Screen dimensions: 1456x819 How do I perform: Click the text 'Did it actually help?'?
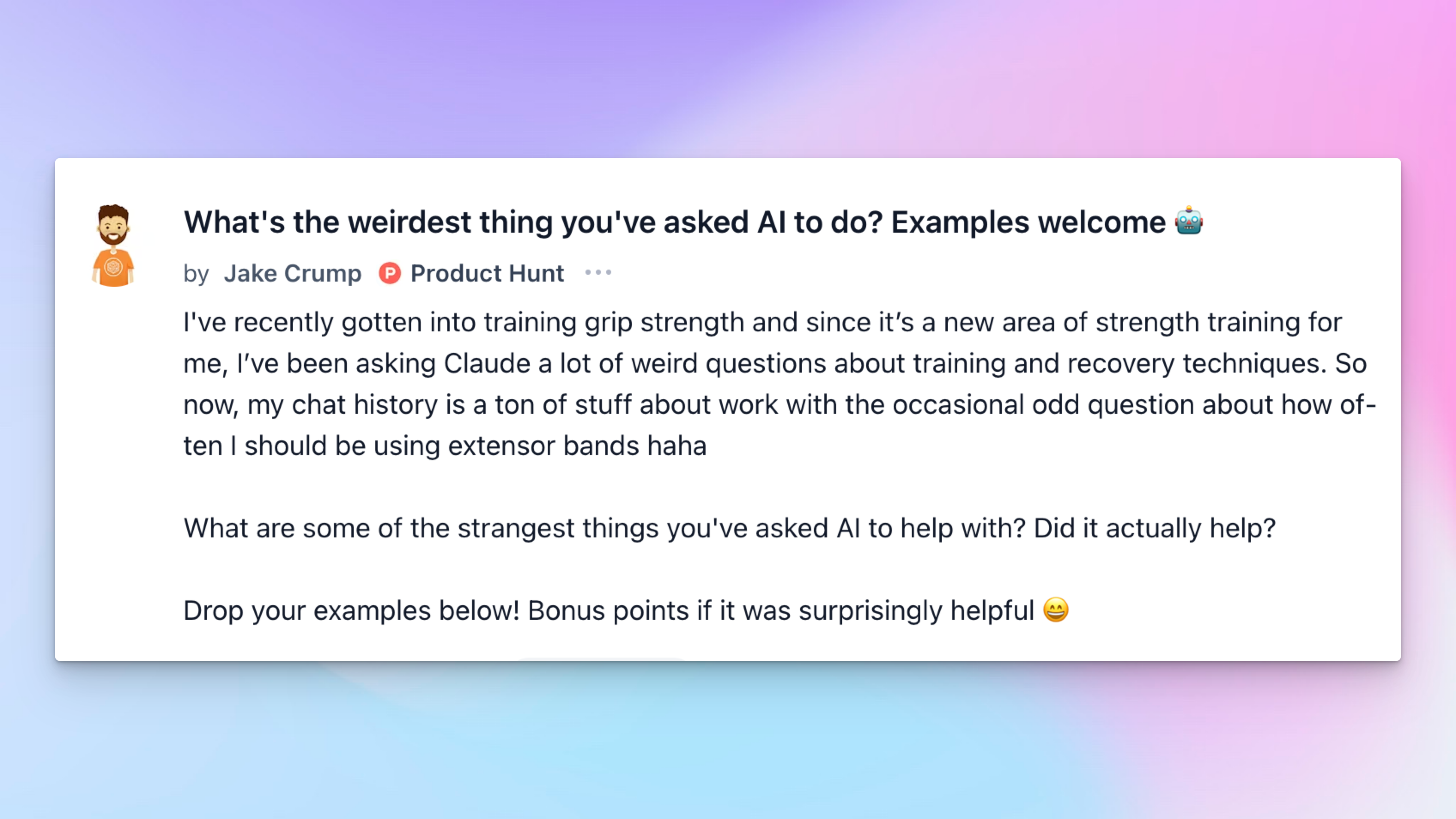1155,528
